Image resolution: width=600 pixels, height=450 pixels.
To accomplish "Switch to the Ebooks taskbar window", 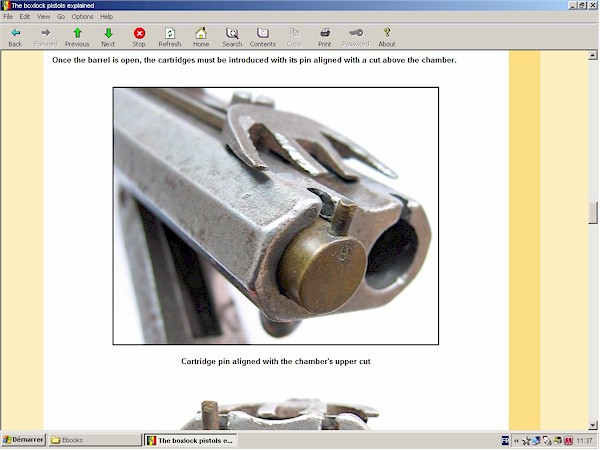I will 95,440.
